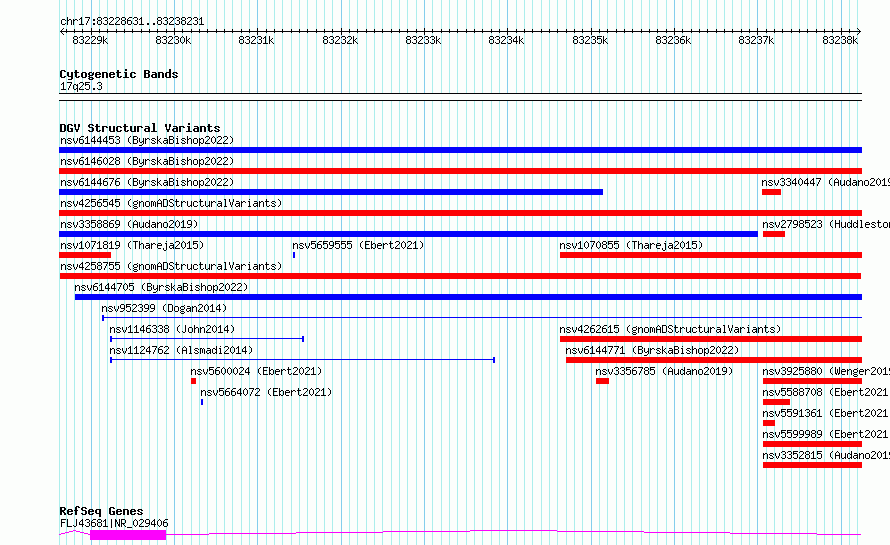The height and width of the screenshot is (545, 890).
Task: Select the red nsv4256545 variant bar
Action: click(x=460, y=213)
